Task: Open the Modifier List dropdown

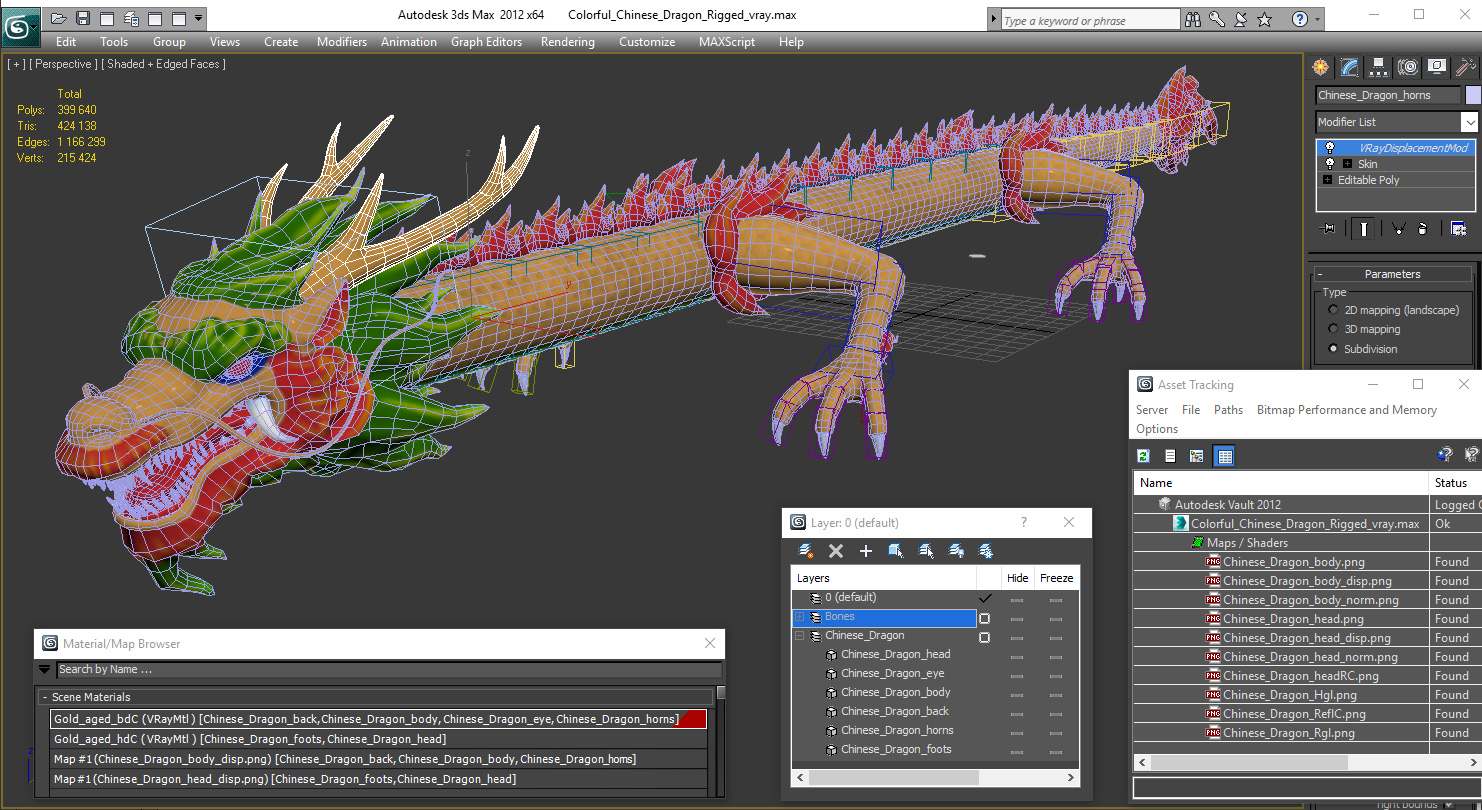Action: pos(1469,122)
